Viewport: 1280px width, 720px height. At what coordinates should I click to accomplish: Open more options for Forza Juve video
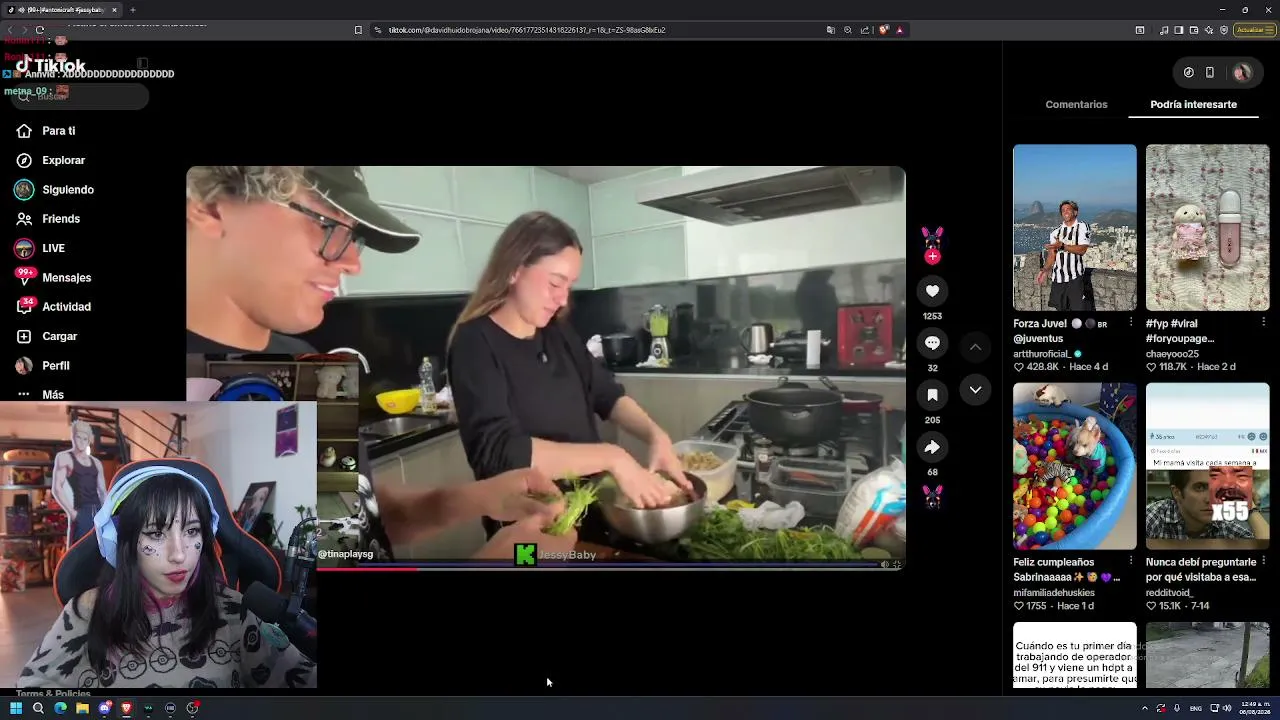point(1131,322)
